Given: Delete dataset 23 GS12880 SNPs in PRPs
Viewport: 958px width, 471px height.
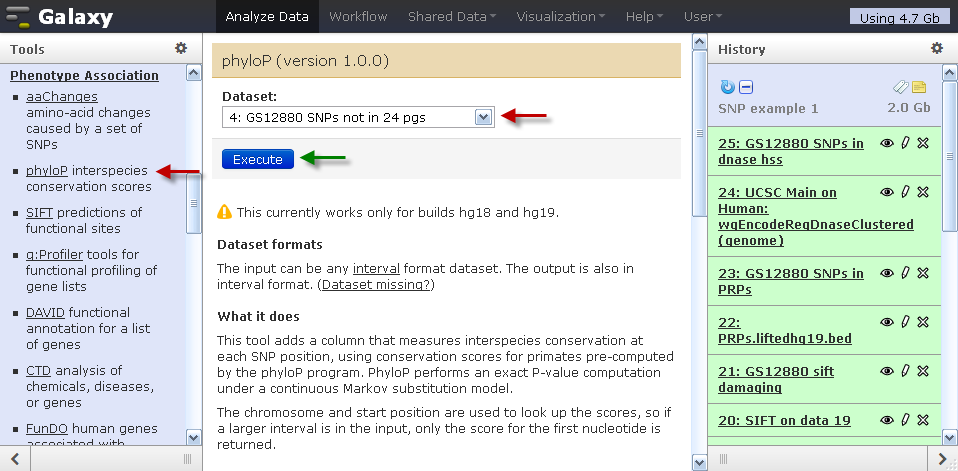Looking at the screenshot, I should pyautogui.click(x=923, y=272).
